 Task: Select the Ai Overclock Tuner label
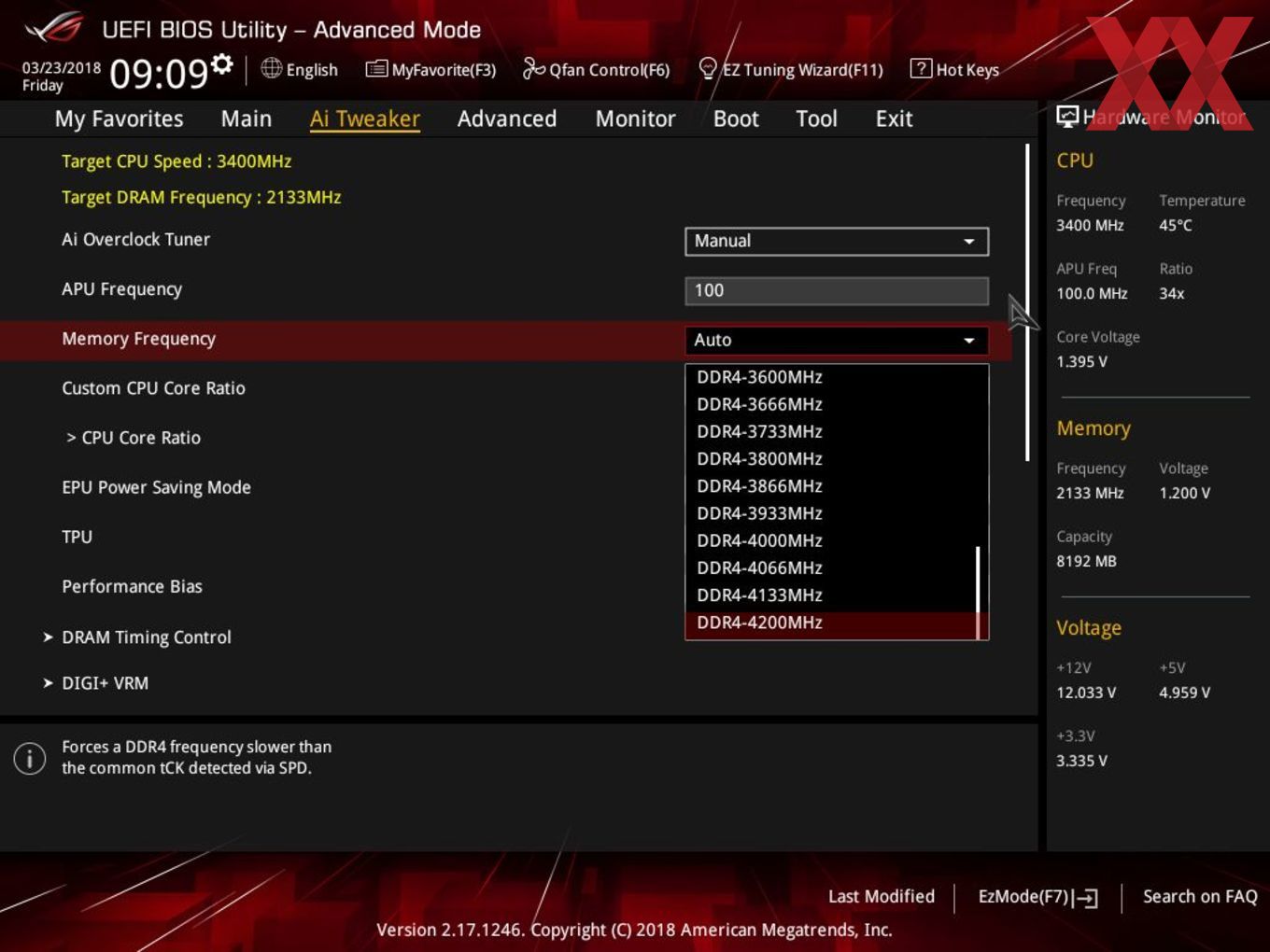pos(135,239)
